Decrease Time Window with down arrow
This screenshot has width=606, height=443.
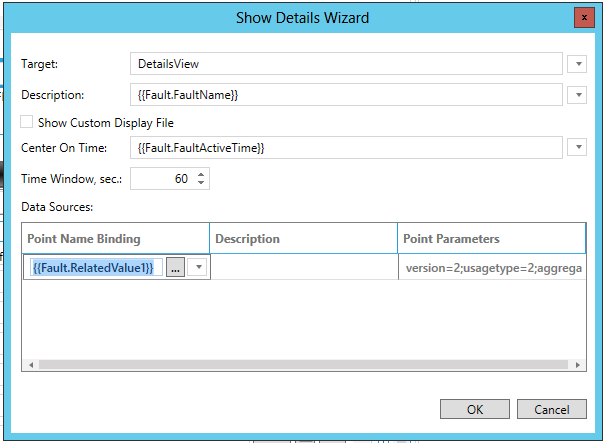point(201,184)
